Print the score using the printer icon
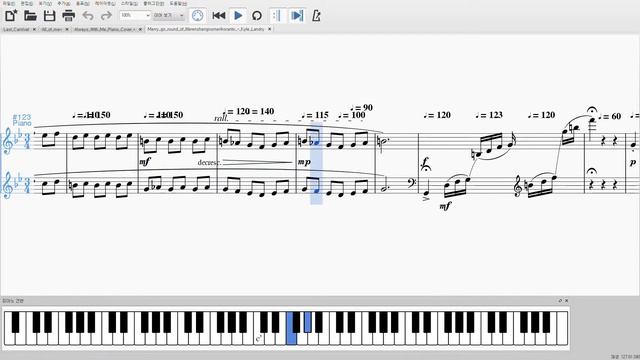The image size is (640, 360). tap(68, 16)
